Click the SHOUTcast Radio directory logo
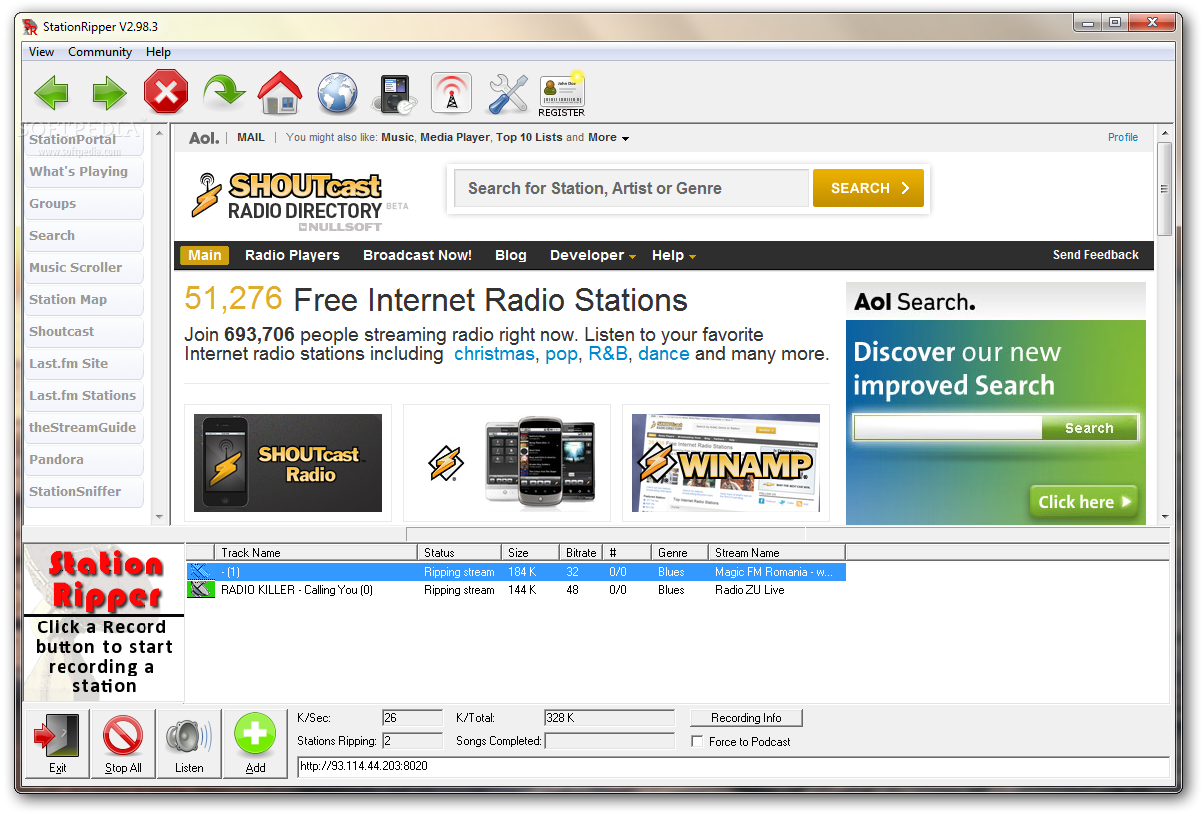 (x=288, y=200)
